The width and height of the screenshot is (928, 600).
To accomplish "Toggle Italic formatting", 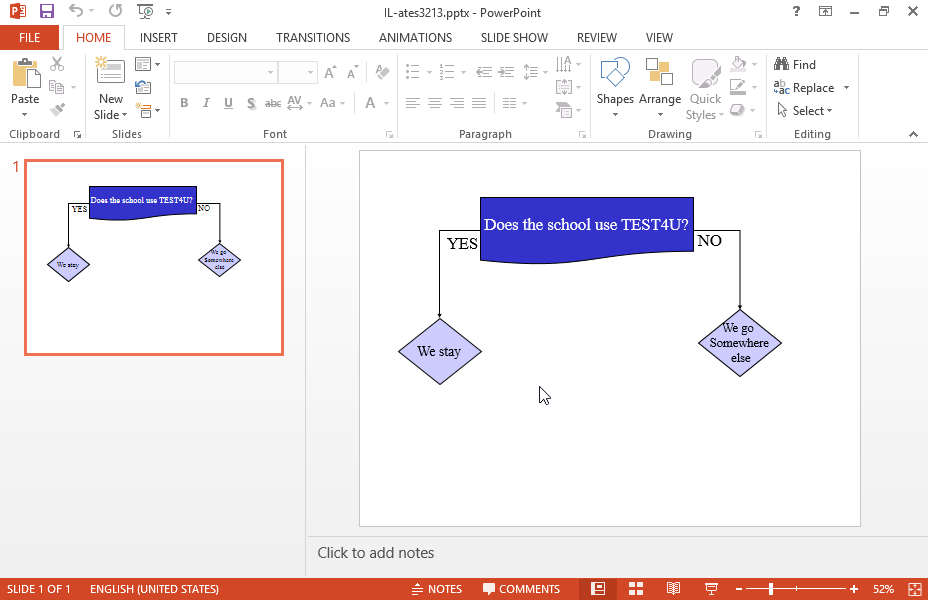I will click(206, 103).
